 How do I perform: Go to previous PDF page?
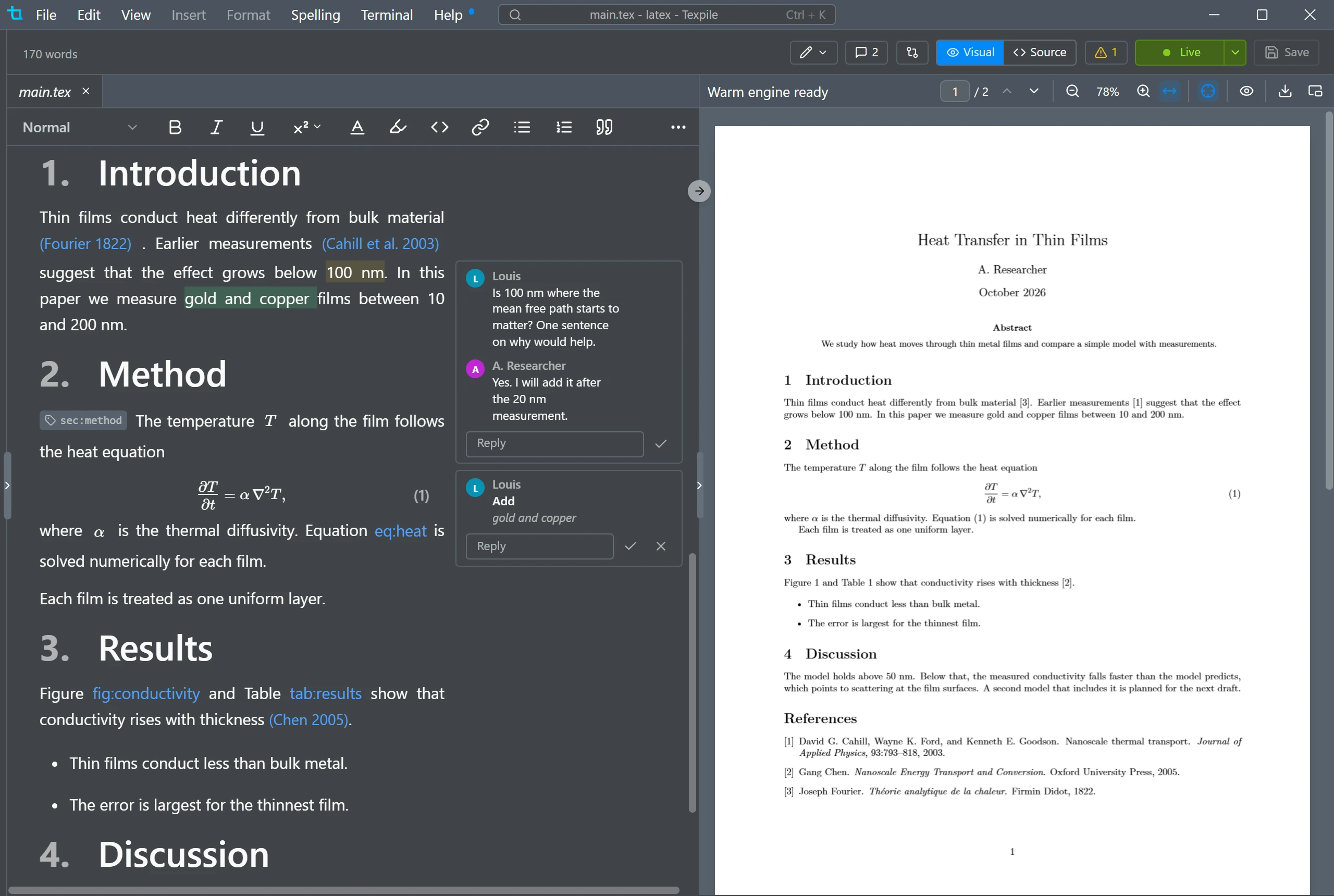point(1007,92)
